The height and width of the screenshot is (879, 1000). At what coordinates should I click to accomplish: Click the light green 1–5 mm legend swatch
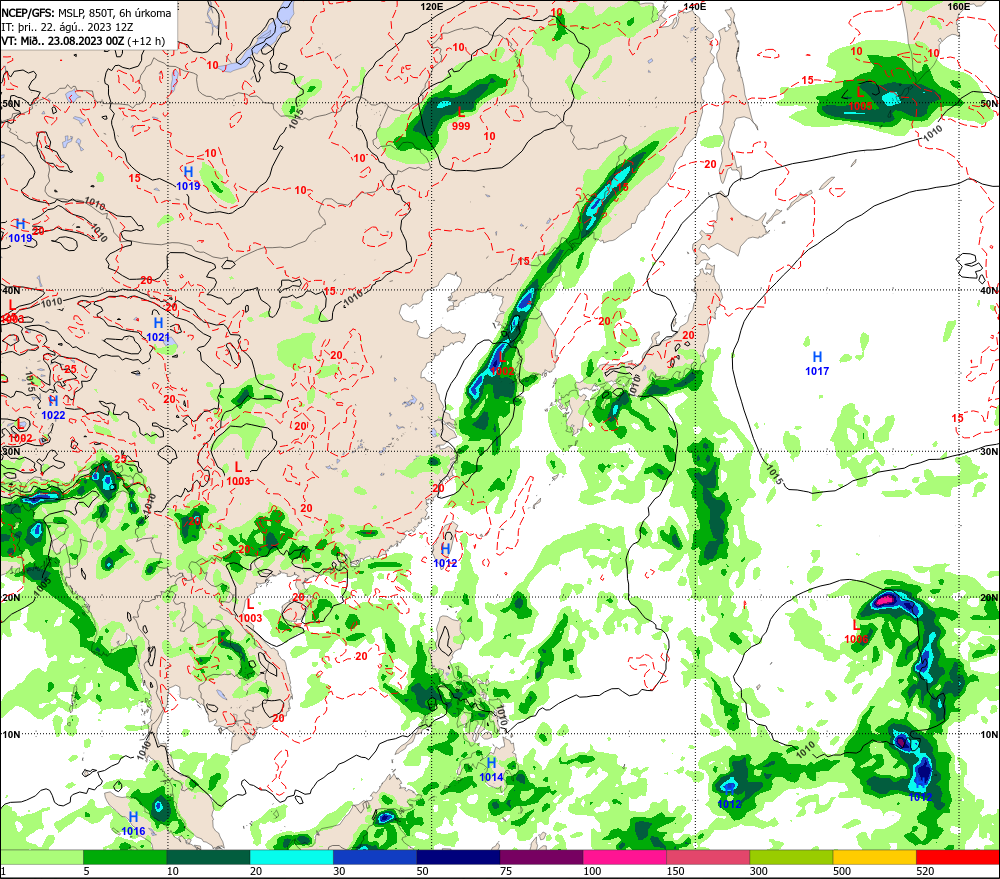click(41, 857)
